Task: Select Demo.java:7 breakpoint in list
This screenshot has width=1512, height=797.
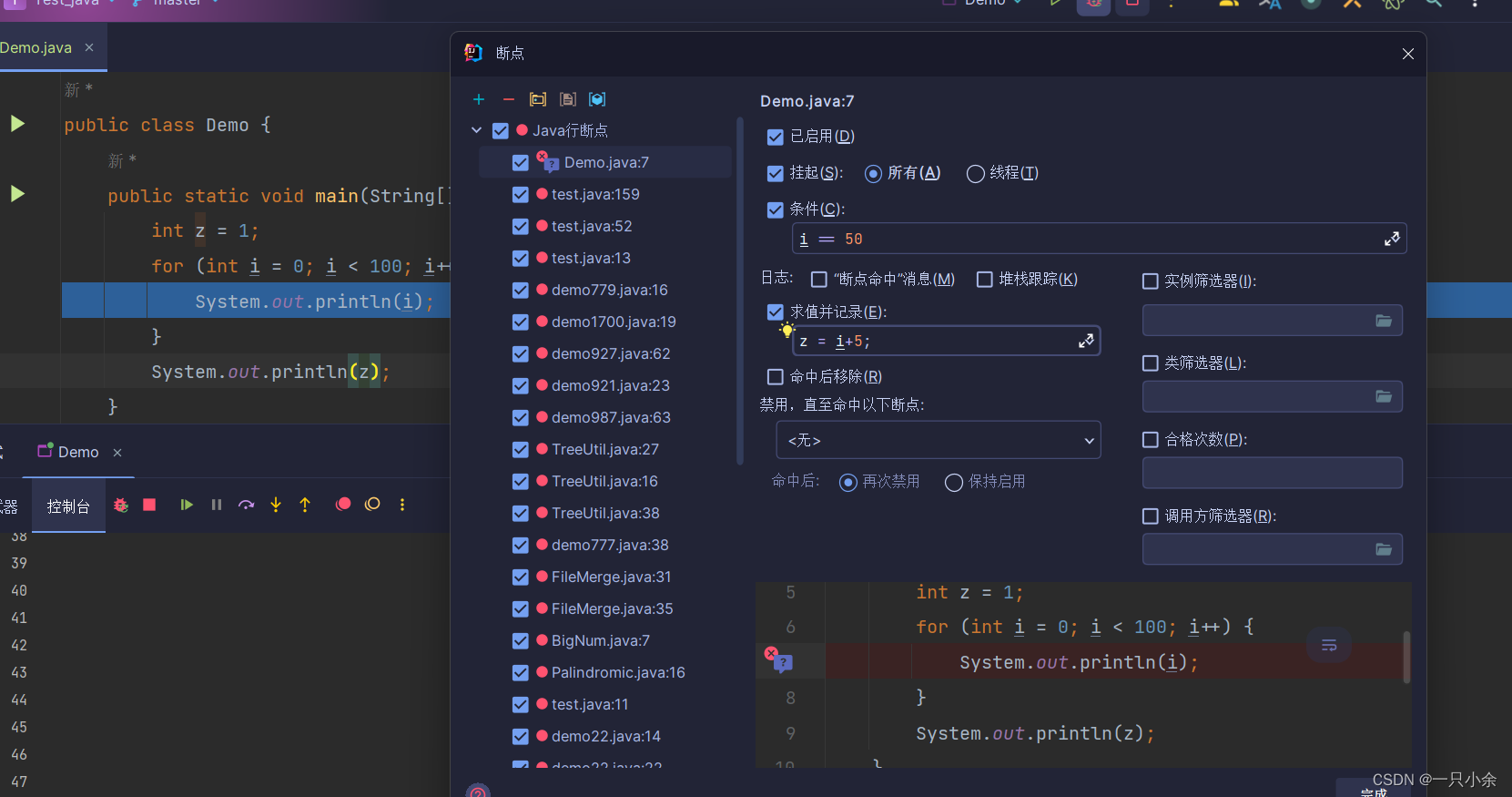Action: [606, 162]
